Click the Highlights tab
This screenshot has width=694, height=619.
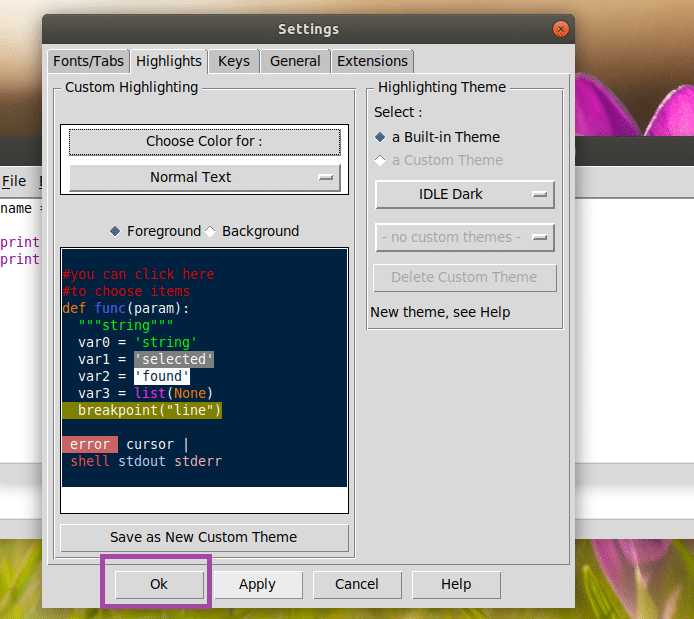pos(169,61)
